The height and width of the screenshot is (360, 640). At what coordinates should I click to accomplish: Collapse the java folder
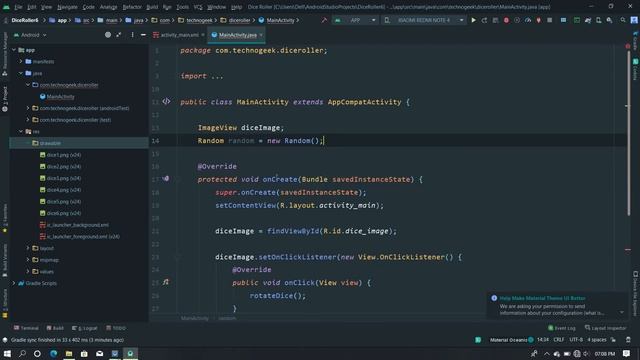click(21, 73)
